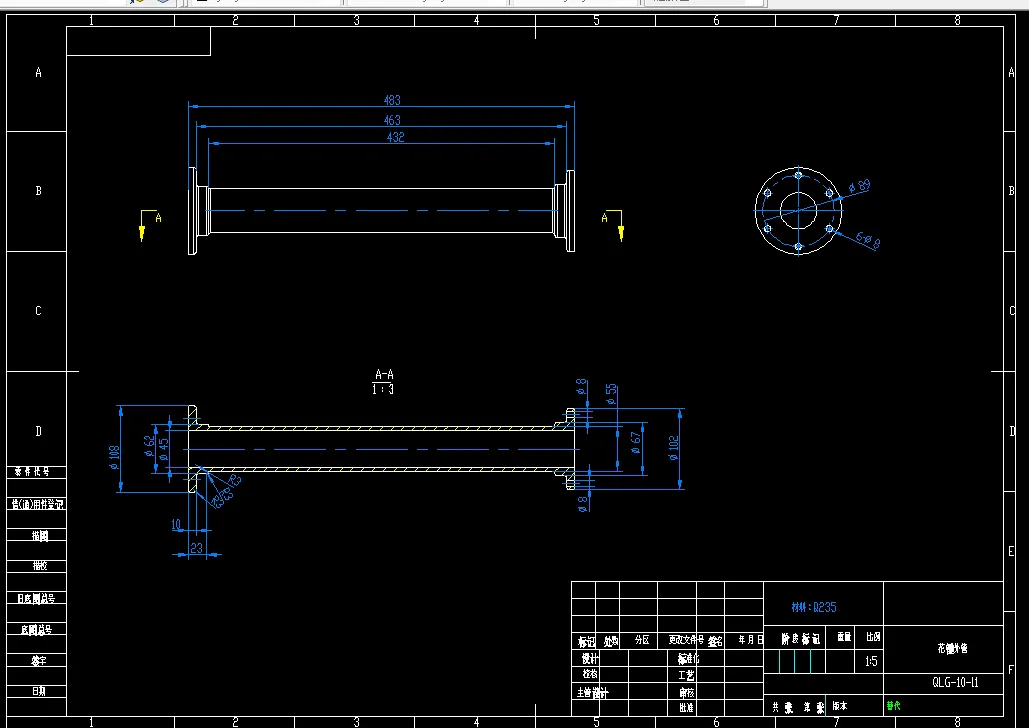The width and height of the screenshot is (1029, 728).
Task: Click the 标准化 title block label
Action: click(688, 658)
